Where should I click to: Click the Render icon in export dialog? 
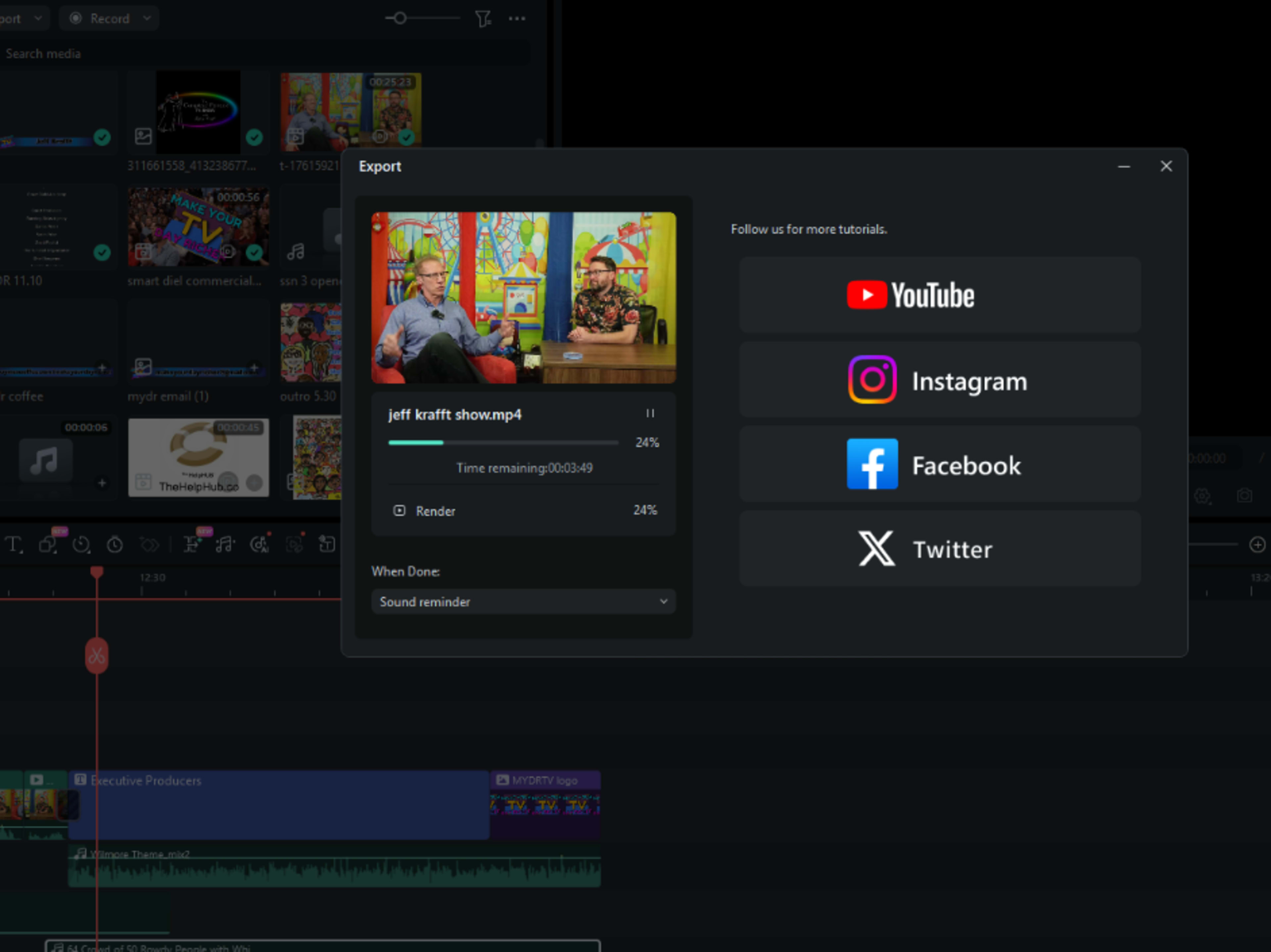click(400, 510)
